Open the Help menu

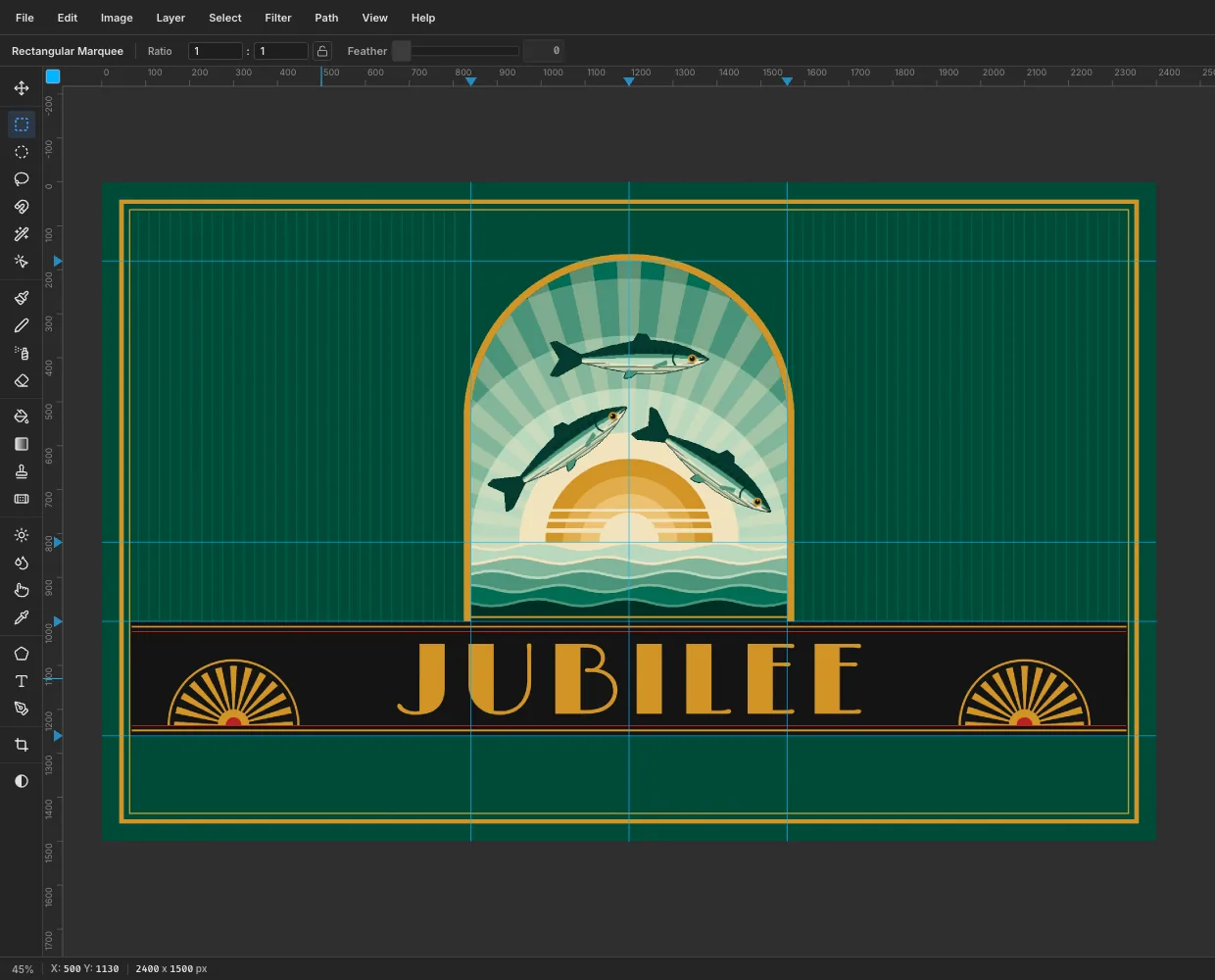pyautogui.click(x=423, y=18)
